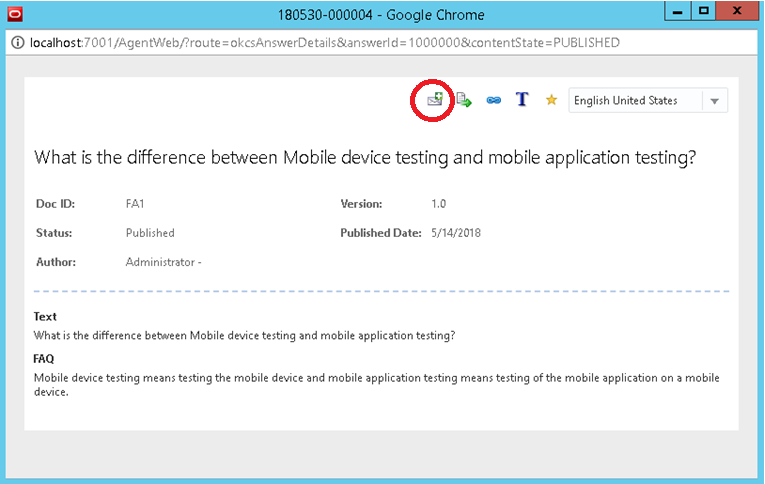The image size is (765, 484).
Task: Click the Doc ID label
Action: click(x=56, y=204)
